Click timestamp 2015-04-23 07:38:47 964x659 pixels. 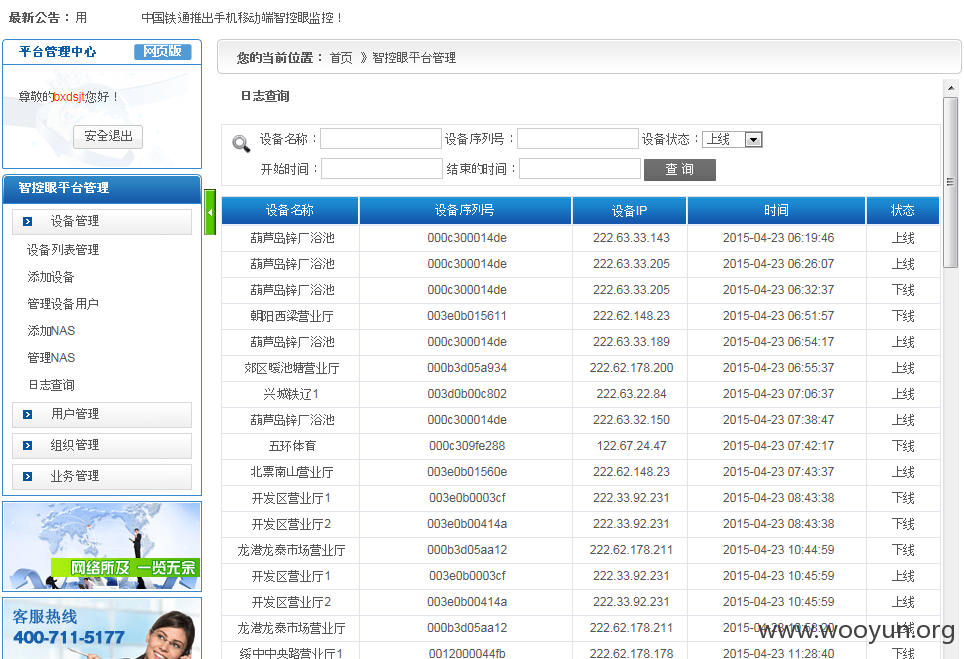[778, 420]
